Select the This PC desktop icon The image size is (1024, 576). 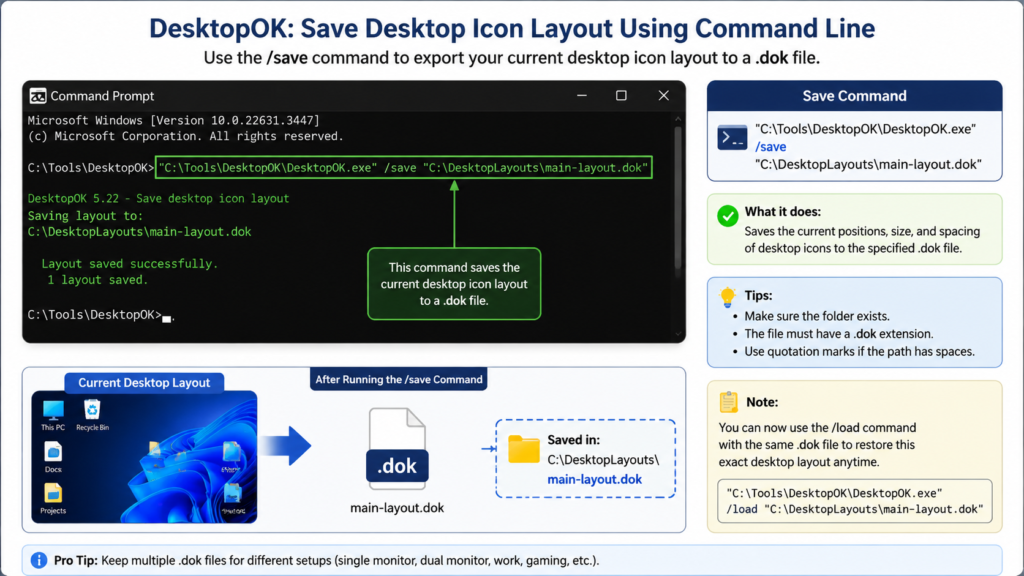pos(53,415)
